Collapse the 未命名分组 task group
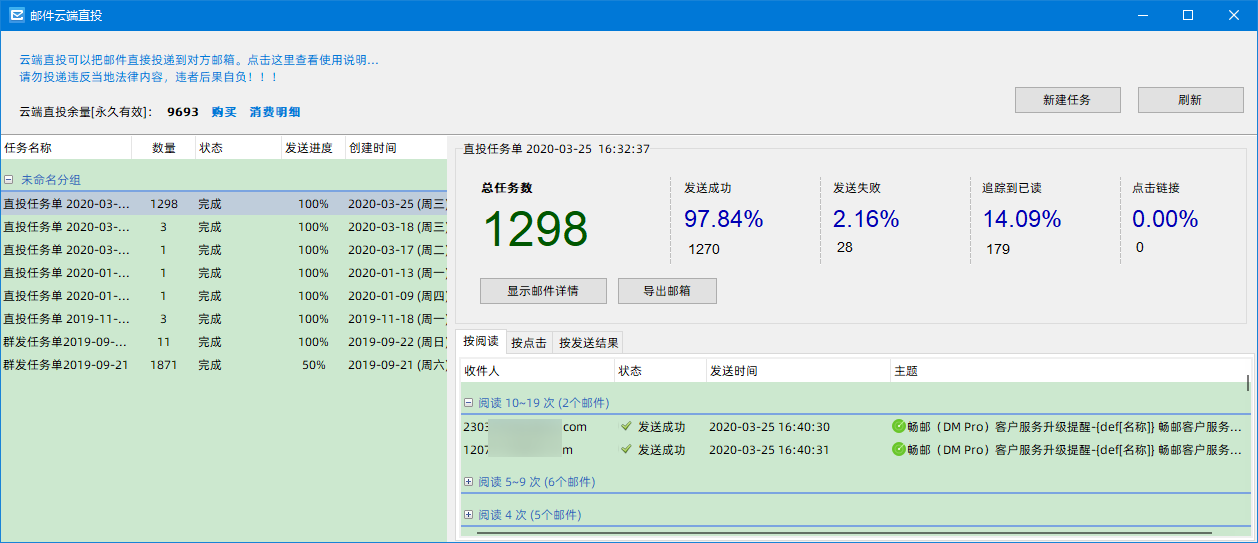Image resolution: width=1258 pixels, height=543 pixels. tap(8, 180)
